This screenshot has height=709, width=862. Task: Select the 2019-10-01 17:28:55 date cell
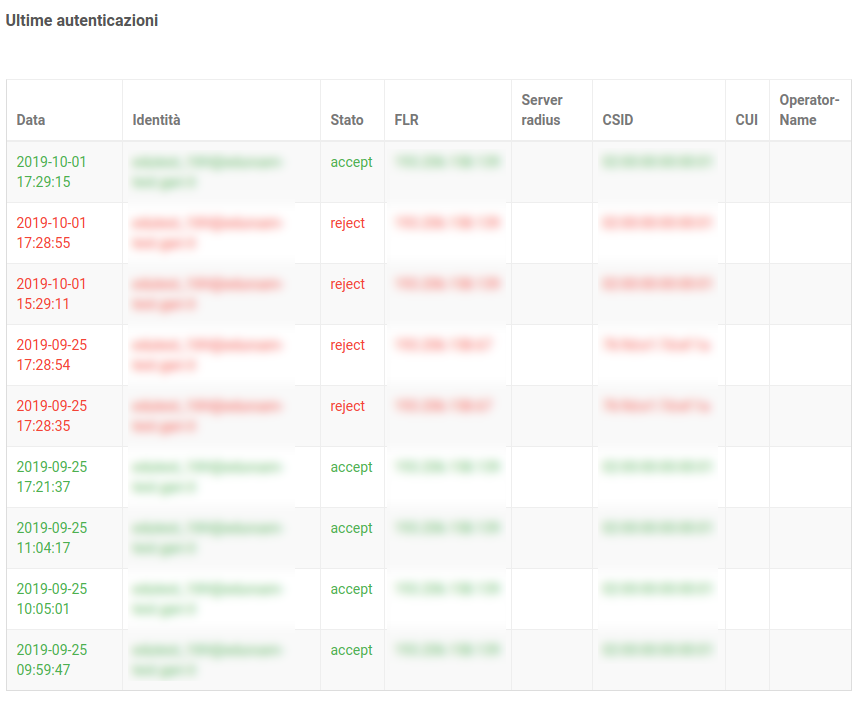52,233
